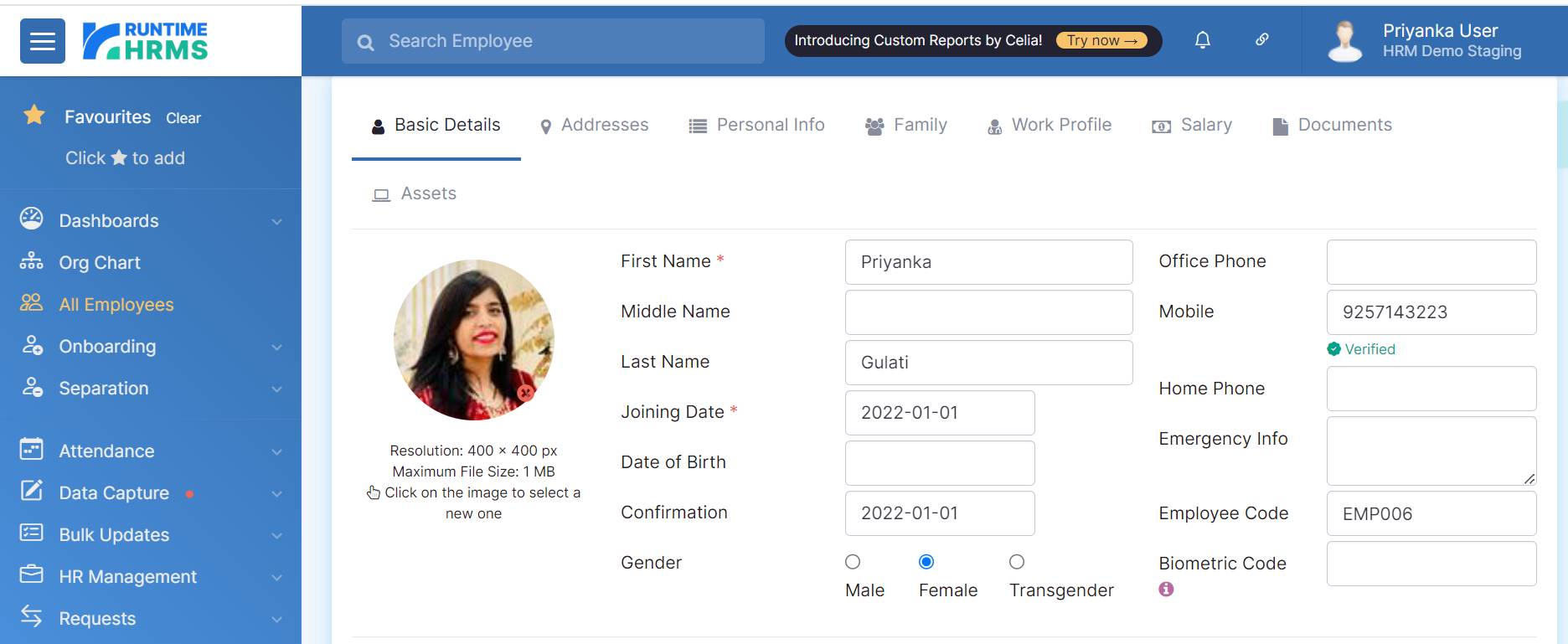
Task: Select the Male gender radio button
Action: coord(853,562)
